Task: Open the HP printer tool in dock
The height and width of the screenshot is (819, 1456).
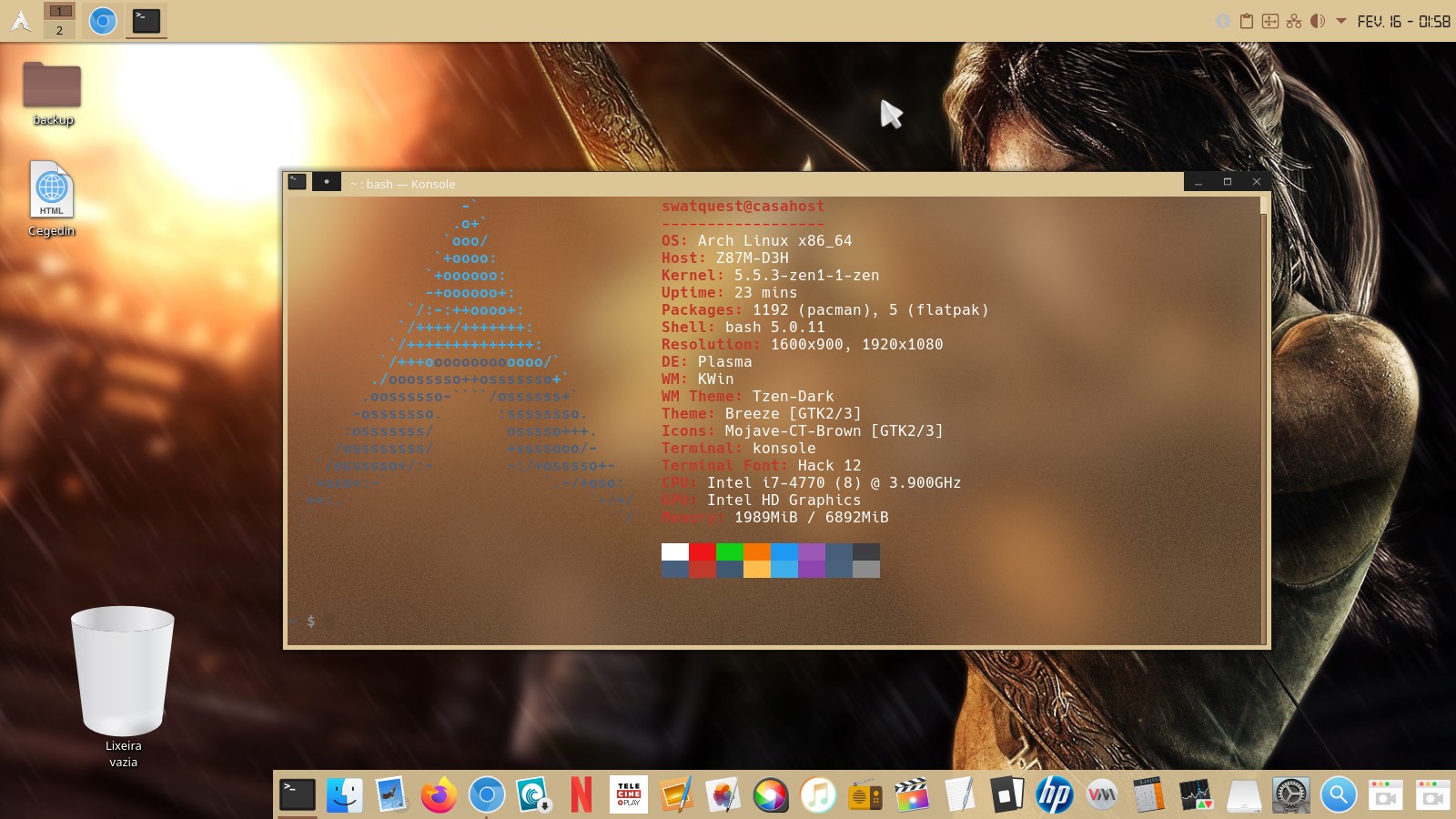Action: (x=1055, y=795)
